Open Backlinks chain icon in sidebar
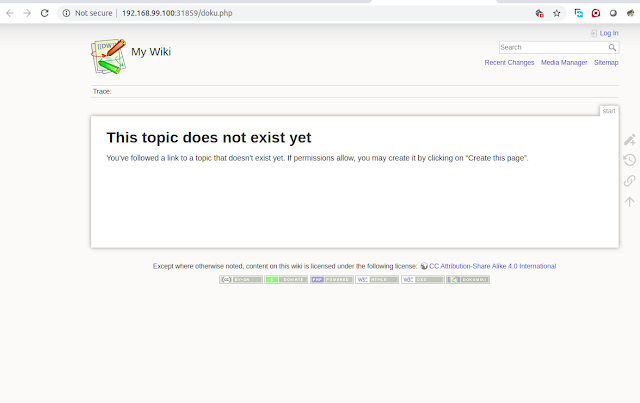This screenshot has height=403, width=640. [x=629, y=180]
